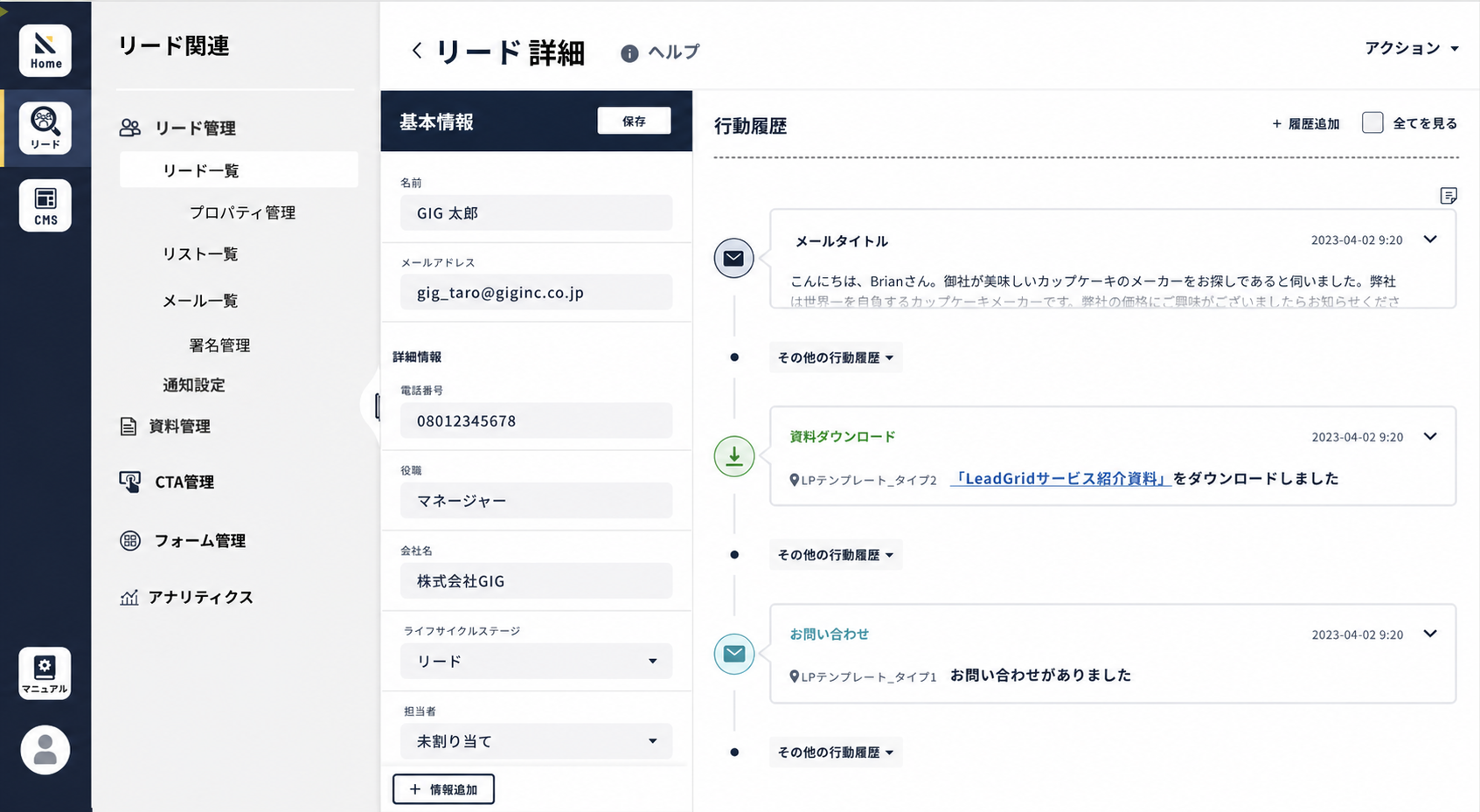
Task: Click the location pin beside LPテンプレート_タイプ2
Action: click(x=795, y=480)
